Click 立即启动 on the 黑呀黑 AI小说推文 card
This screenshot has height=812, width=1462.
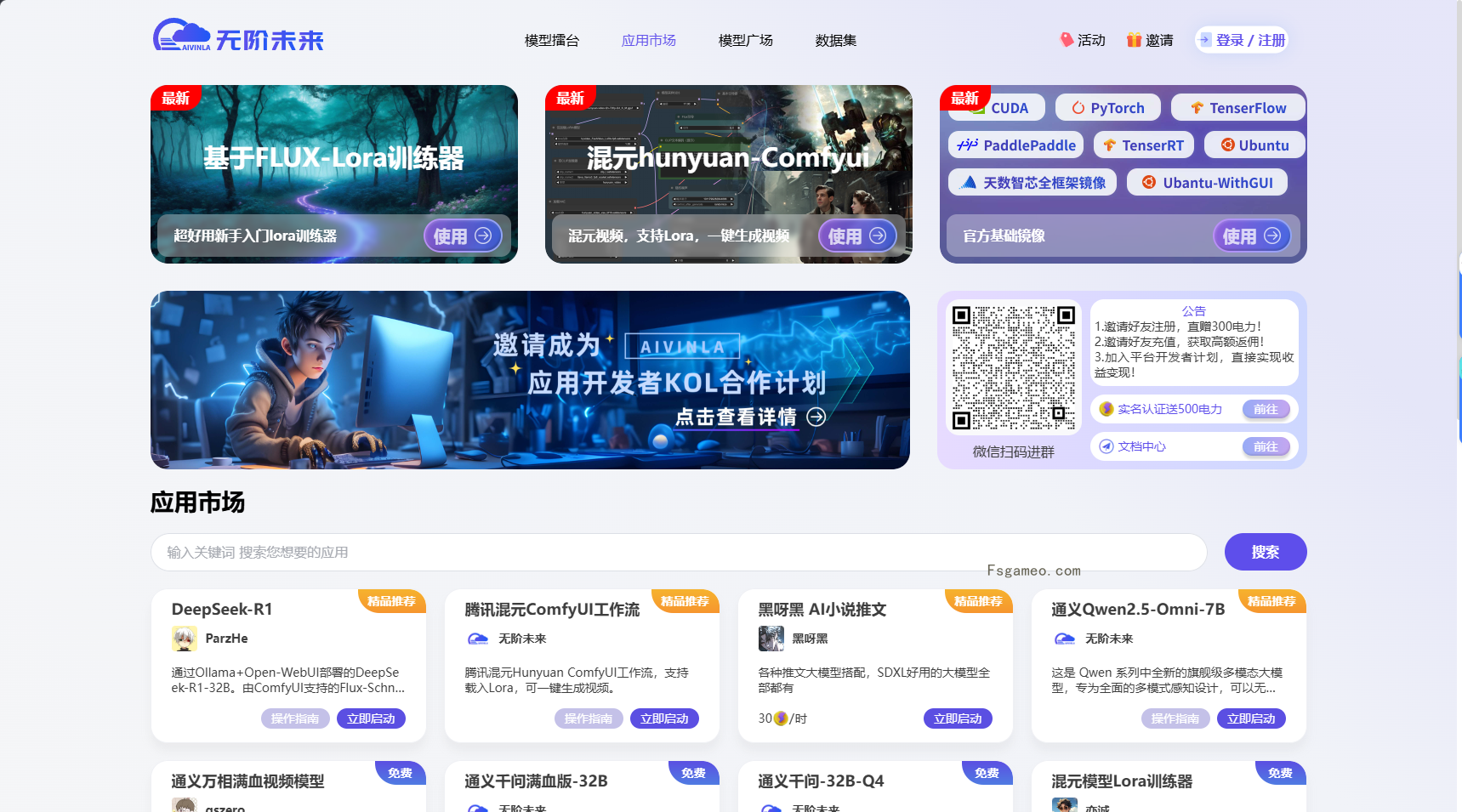(x=958, y=718)
